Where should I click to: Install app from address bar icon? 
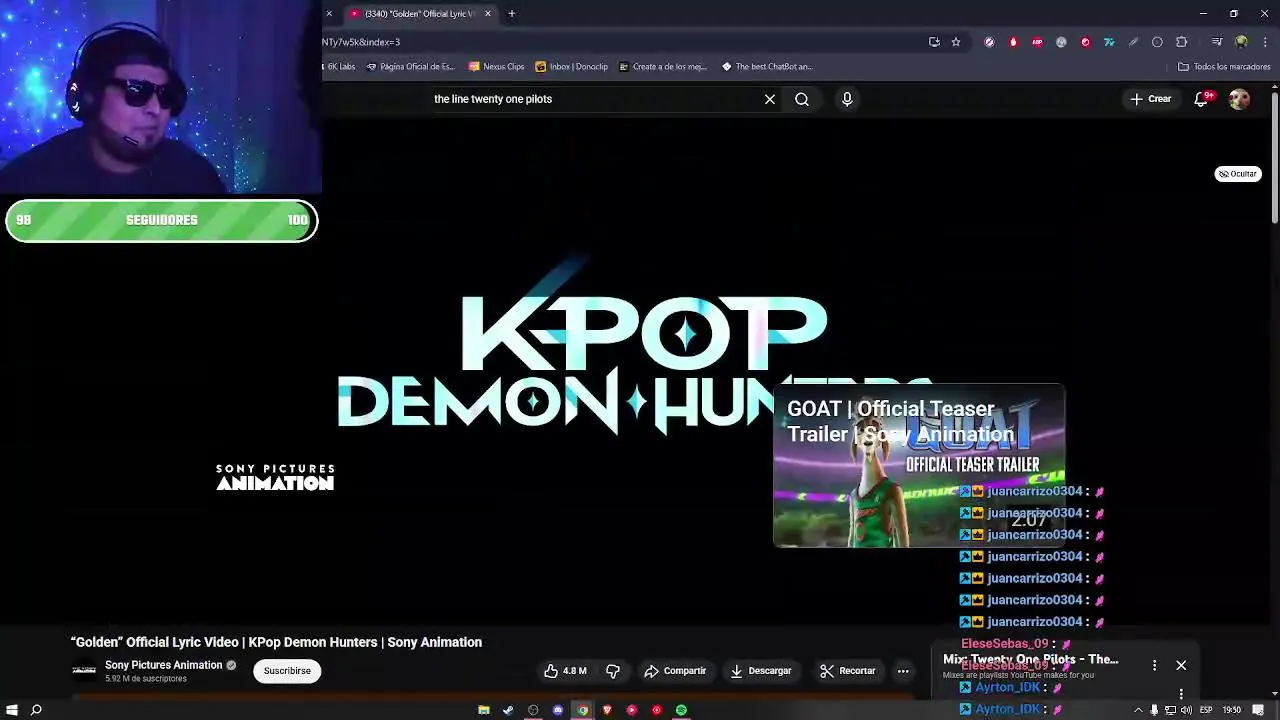pyautogui.click(x=934, y=42)
